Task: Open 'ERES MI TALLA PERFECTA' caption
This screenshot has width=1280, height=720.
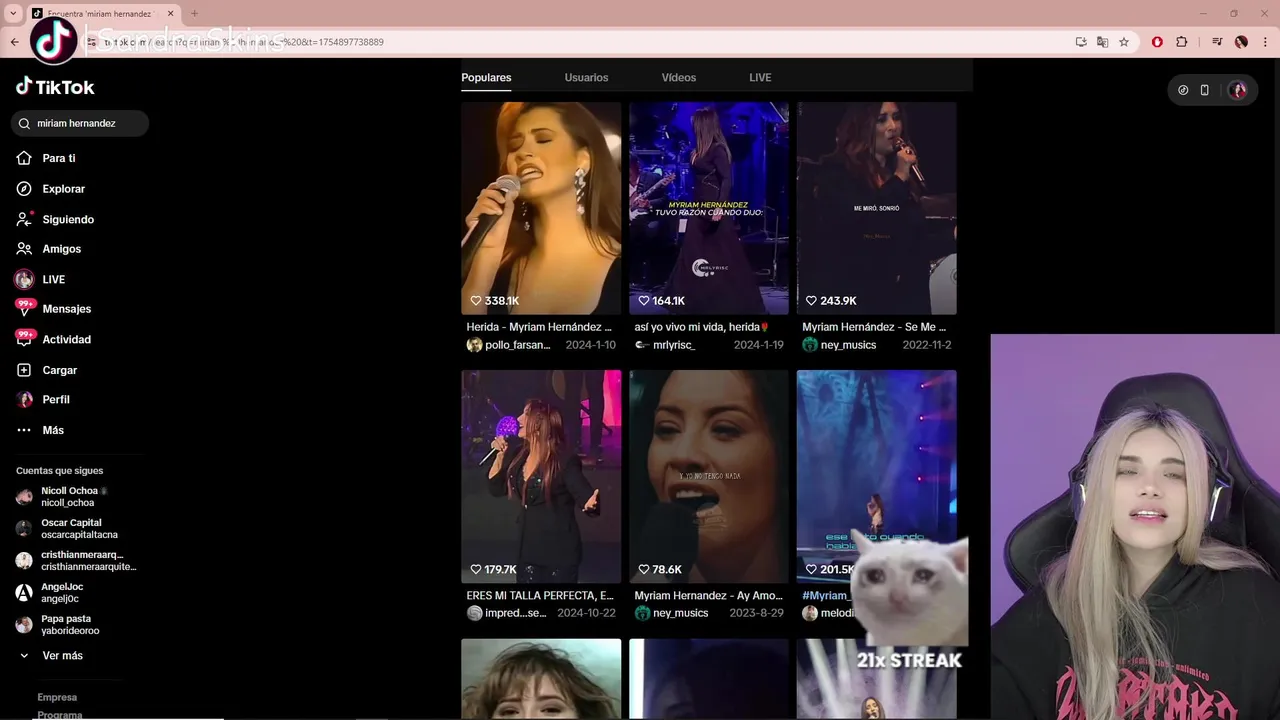Action: tap(540, 596)
